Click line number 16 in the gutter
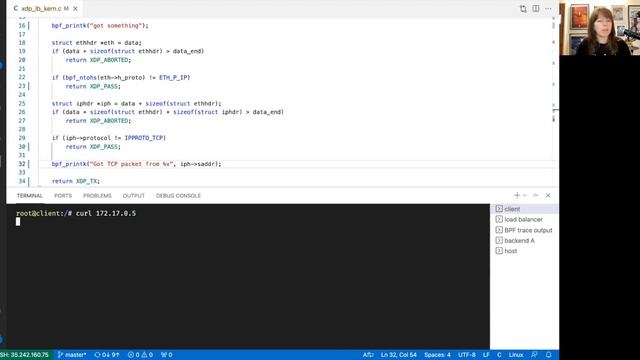This screenshot has width=640, height=360. pyautogui.click(x=22, y=26)
